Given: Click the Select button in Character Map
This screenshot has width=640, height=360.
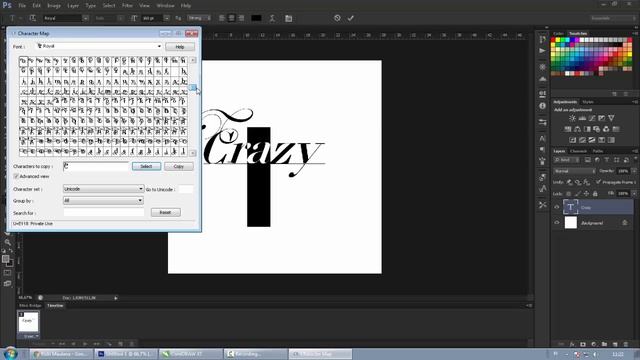Looking at the screenshot, I should click(146, 166).
